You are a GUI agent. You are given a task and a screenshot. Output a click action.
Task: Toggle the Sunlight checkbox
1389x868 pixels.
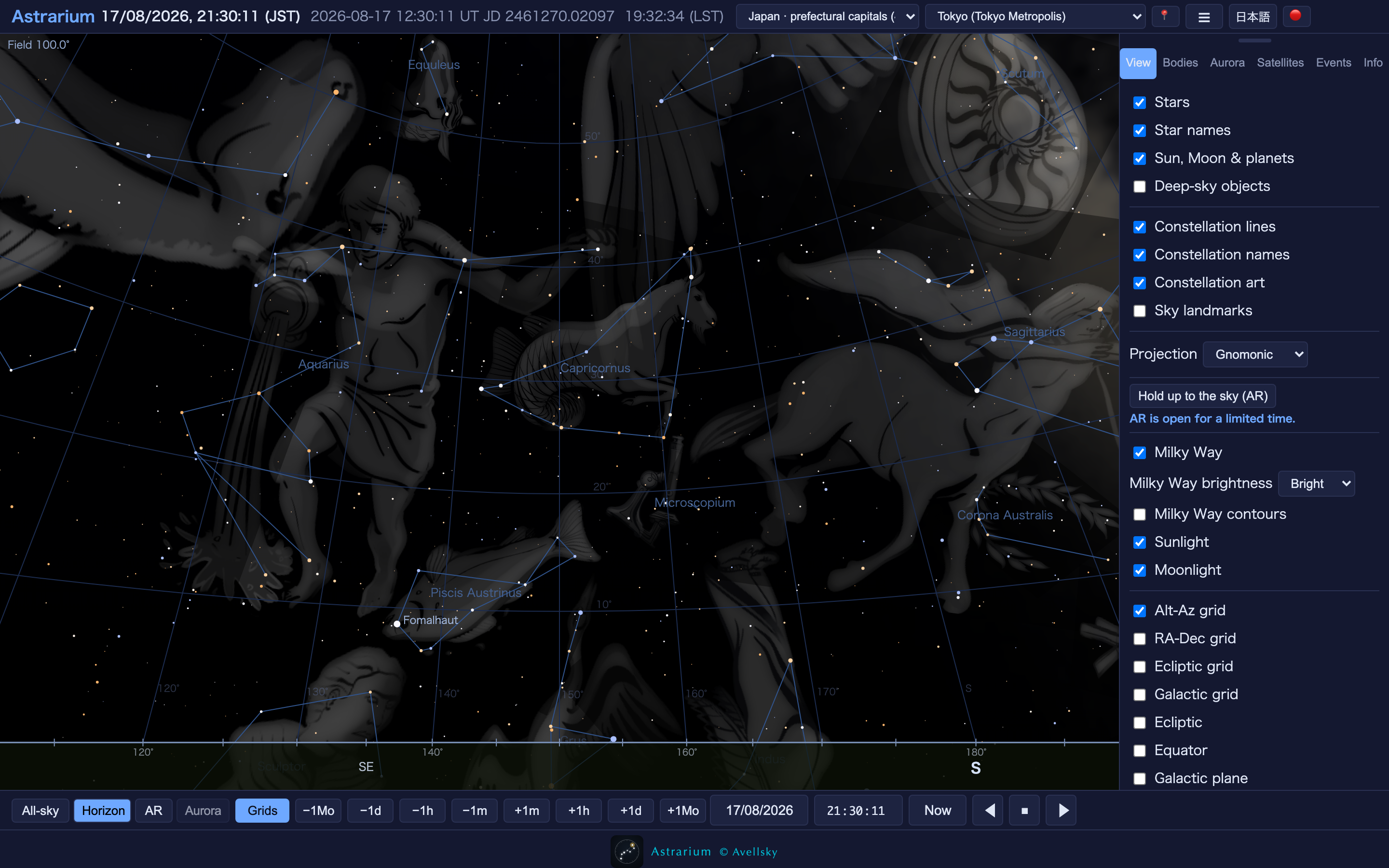tap(1139, 542)
